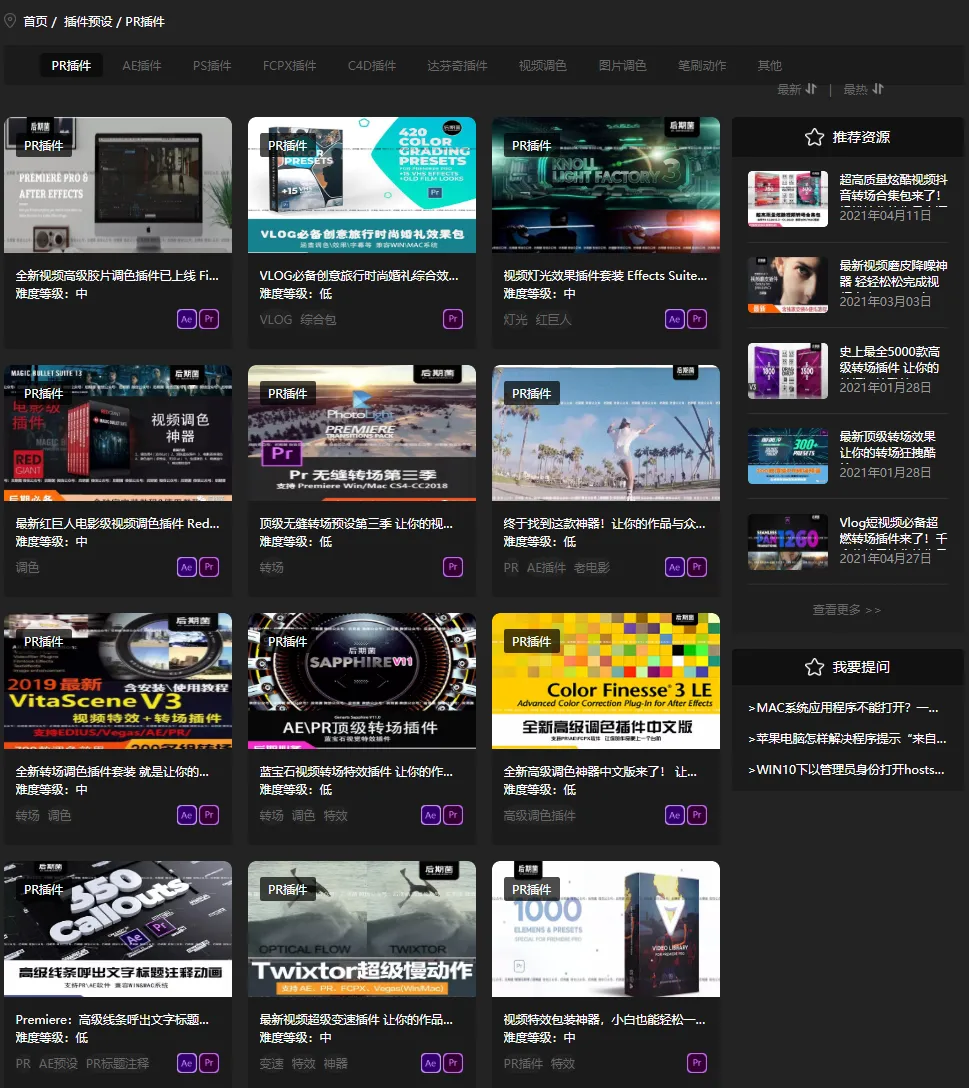The image size is (969, 1088).
Task: Switch to the PS插件 tab
Action: pyautogui.click(x=212, y=65)
